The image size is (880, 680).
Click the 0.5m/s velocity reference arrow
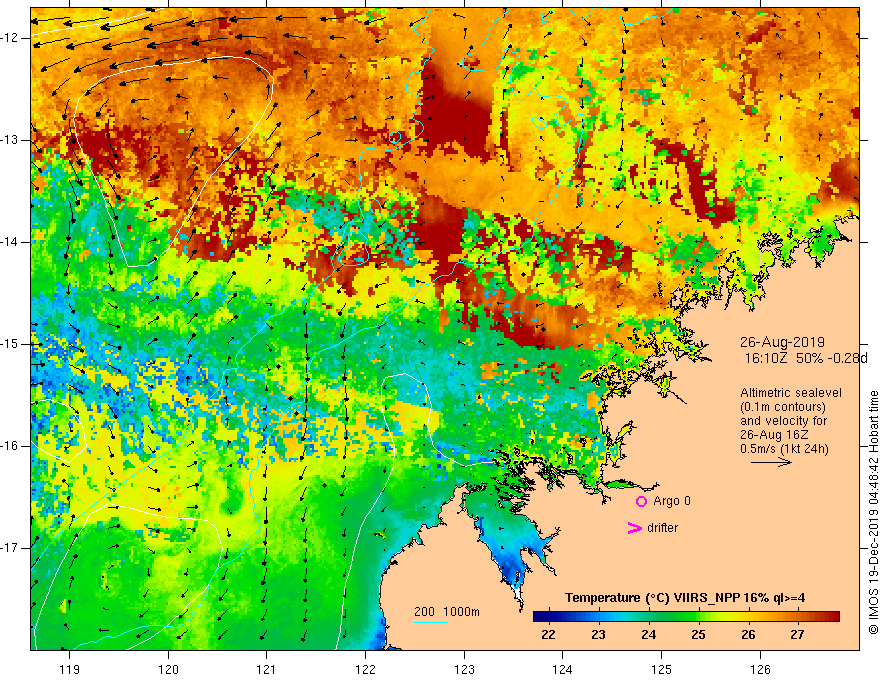pyautogui.click(x=771, y=462)
